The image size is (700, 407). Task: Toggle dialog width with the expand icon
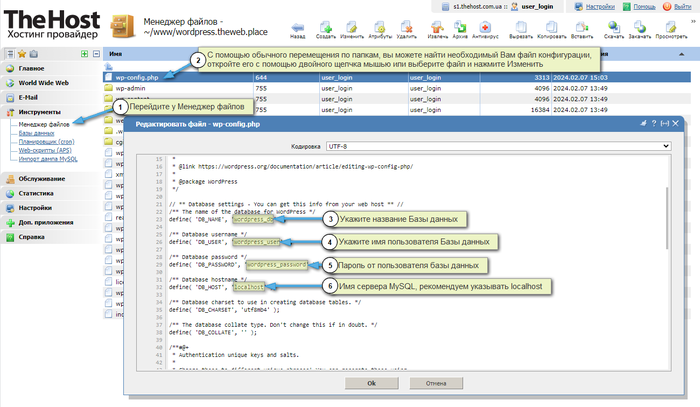(x=665, y=124)
